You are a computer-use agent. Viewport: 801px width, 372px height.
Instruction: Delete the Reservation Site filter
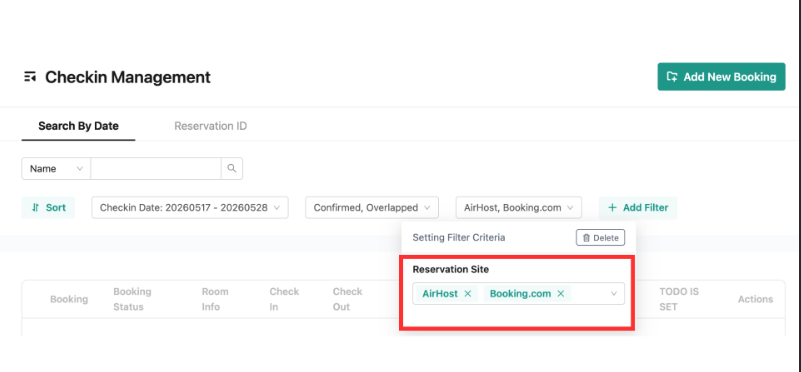coord(600,238)
